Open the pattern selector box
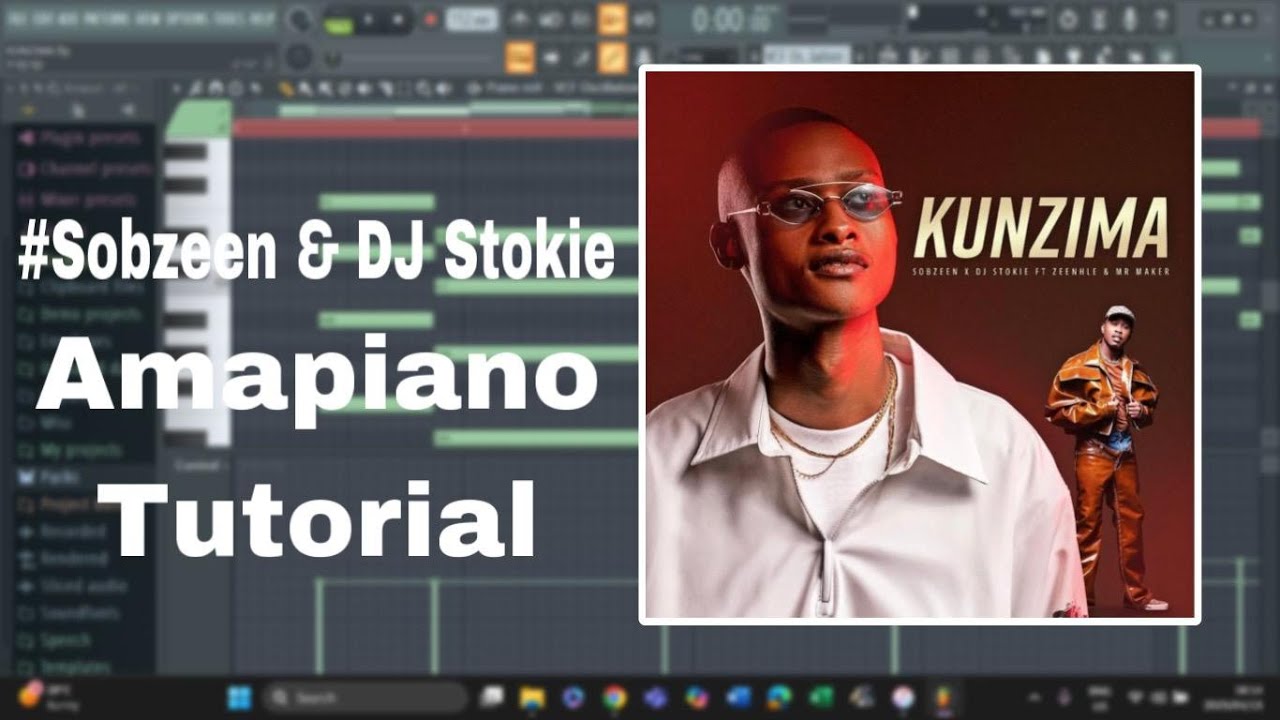Screen dimensions: 1280x720 [x=806, y=55]
